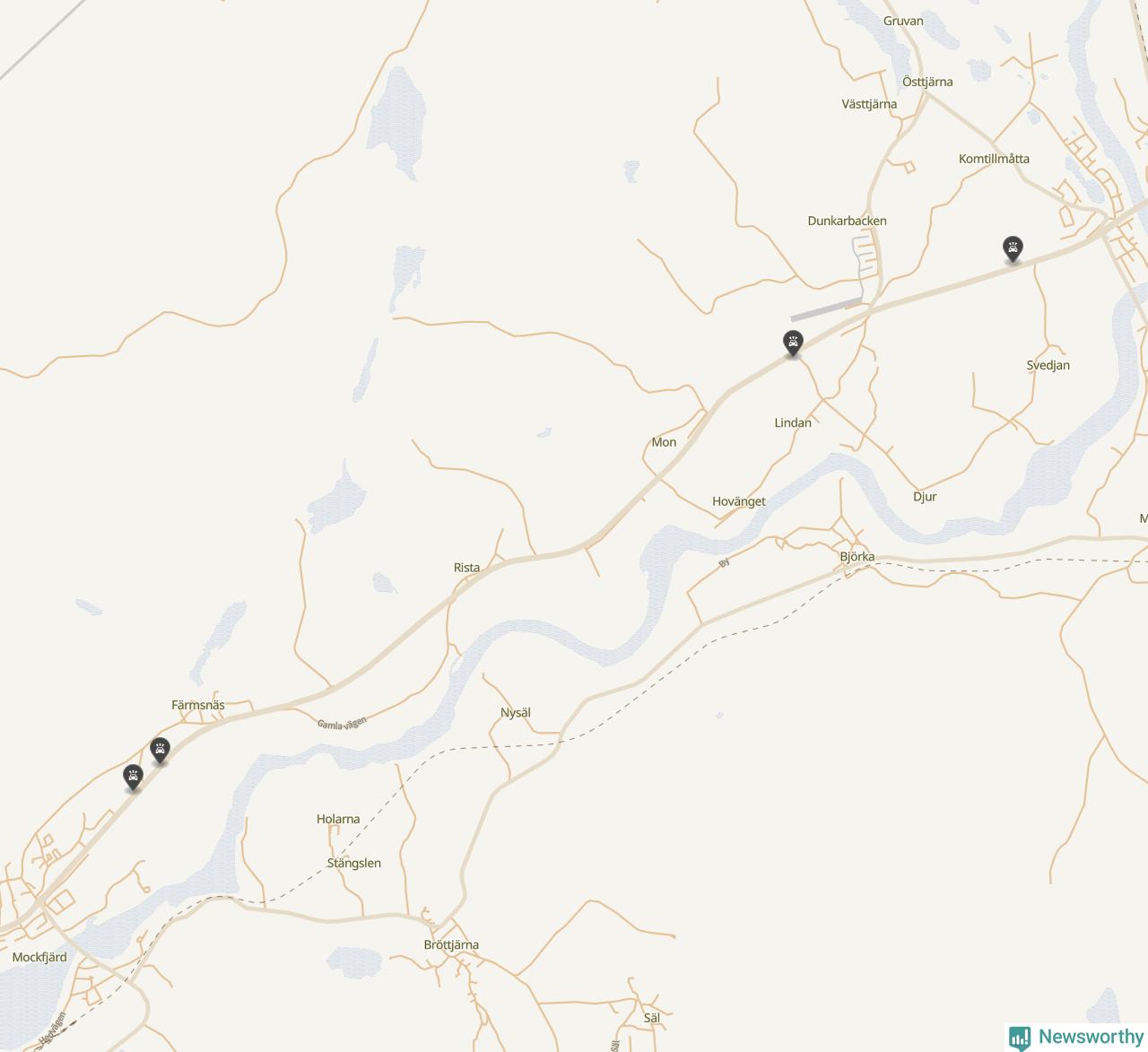The image size is (1148, 1052).
Task: Select the Komtillmåtta label
Action: 994,159
